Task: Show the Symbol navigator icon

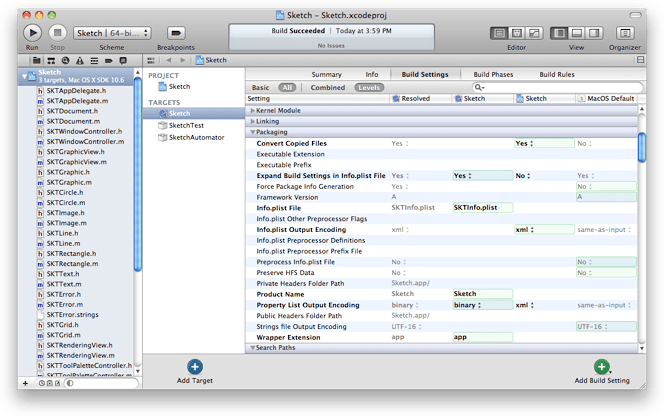Action: coord(51,61)
